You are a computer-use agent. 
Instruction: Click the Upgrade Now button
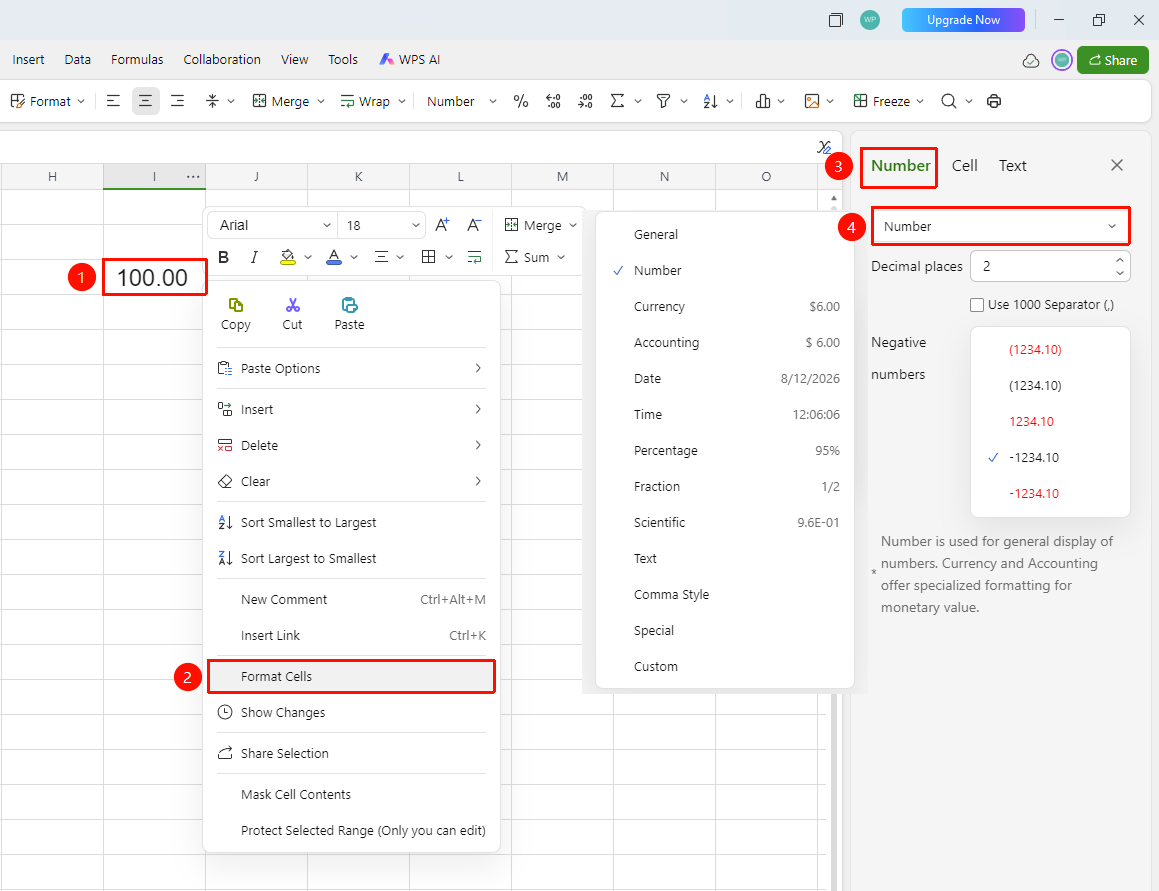click(x=963, y=20)
